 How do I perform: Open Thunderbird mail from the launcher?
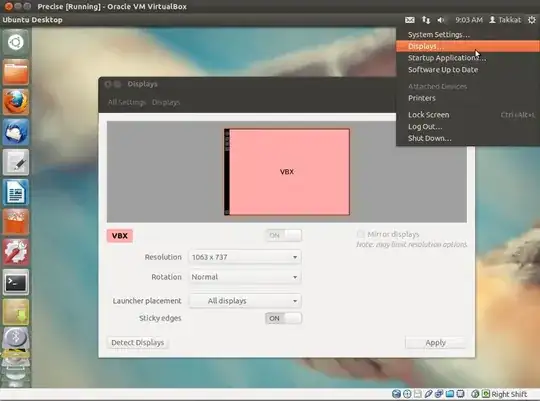point(15,132)
